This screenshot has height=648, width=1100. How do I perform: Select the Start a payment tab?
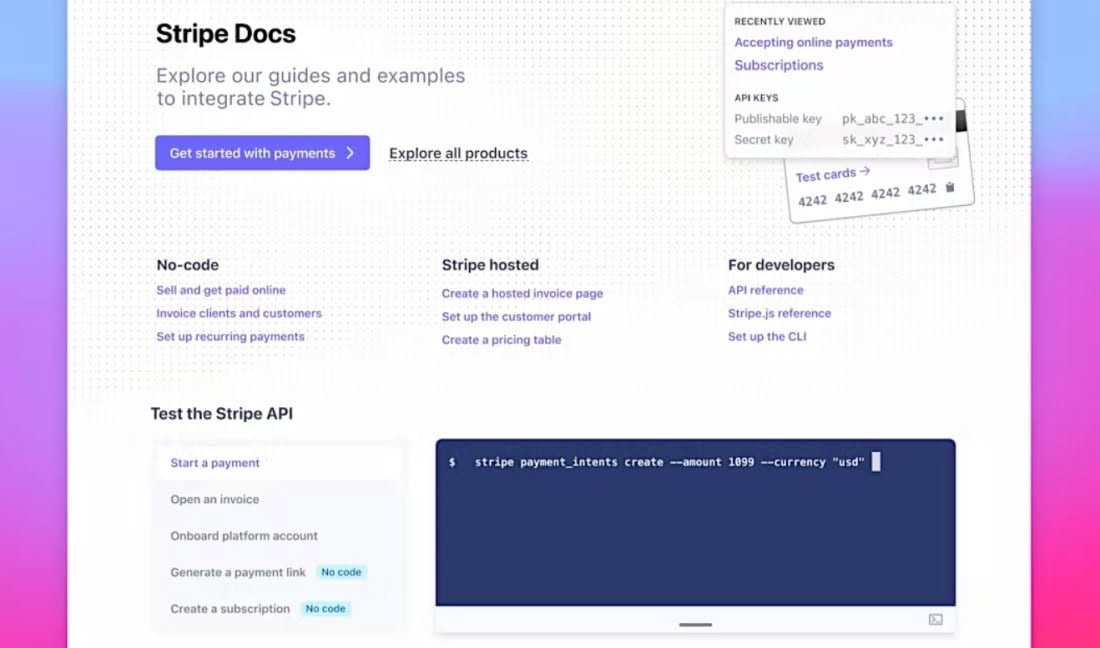click(279, 463)
